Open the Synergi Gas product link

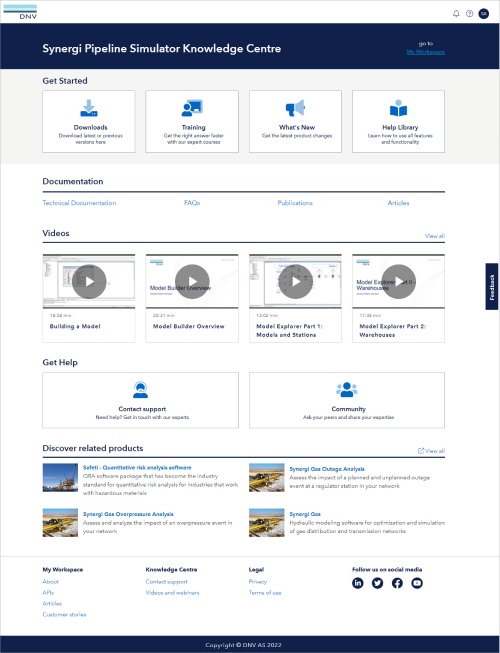tap(305, 514)
